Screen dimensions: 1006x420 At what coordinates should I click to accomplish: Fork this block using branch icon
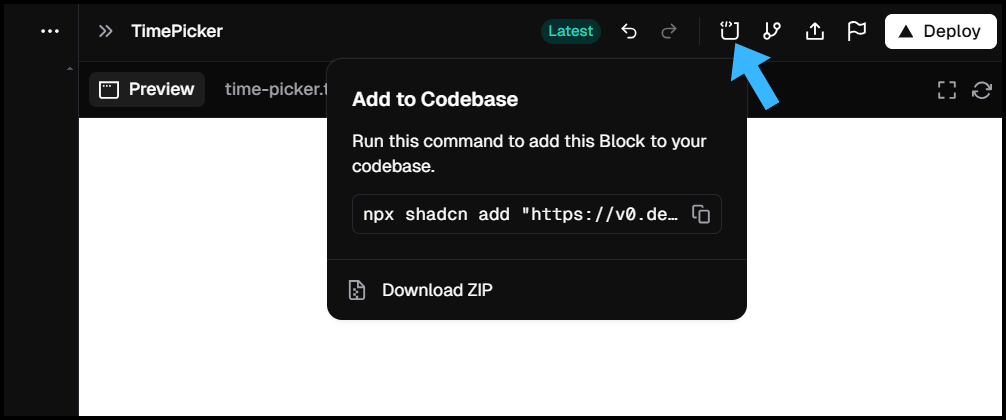(772, 31)
